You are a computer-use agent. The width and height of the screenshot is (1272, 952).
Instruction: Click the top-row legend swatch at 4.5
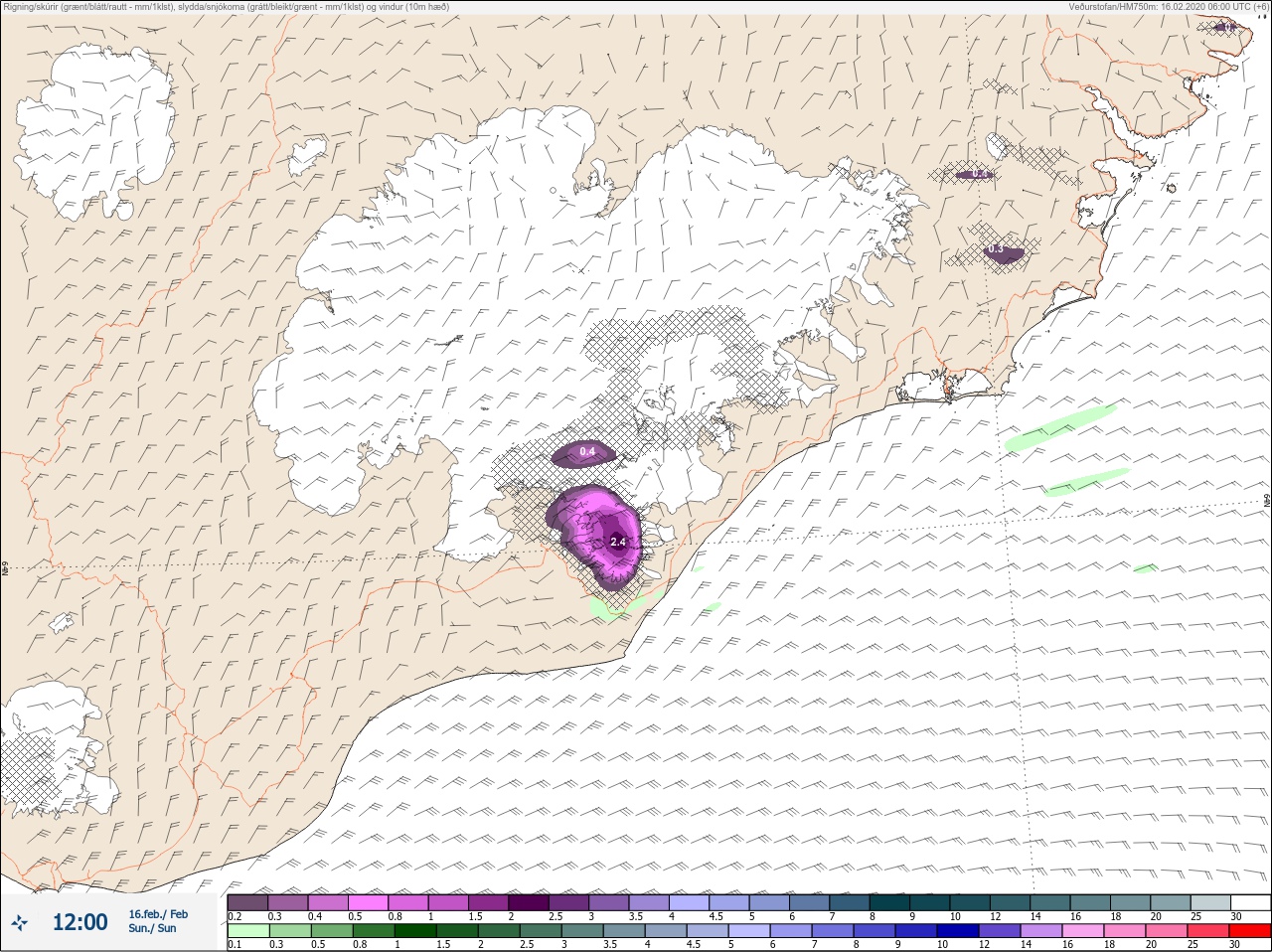pyautogui.click(x=730, y=902)
